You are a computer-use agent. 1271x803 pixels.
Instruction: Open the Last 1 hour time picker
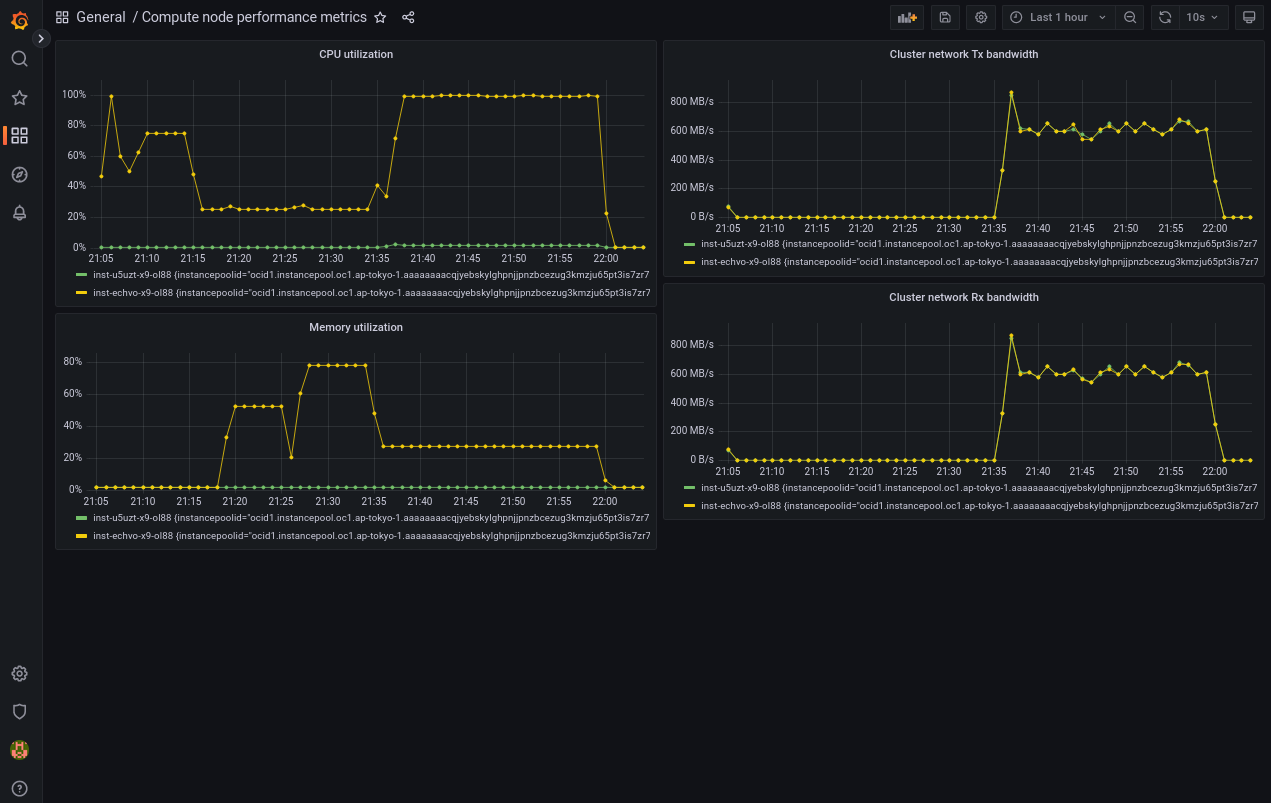coord(1058,17)
